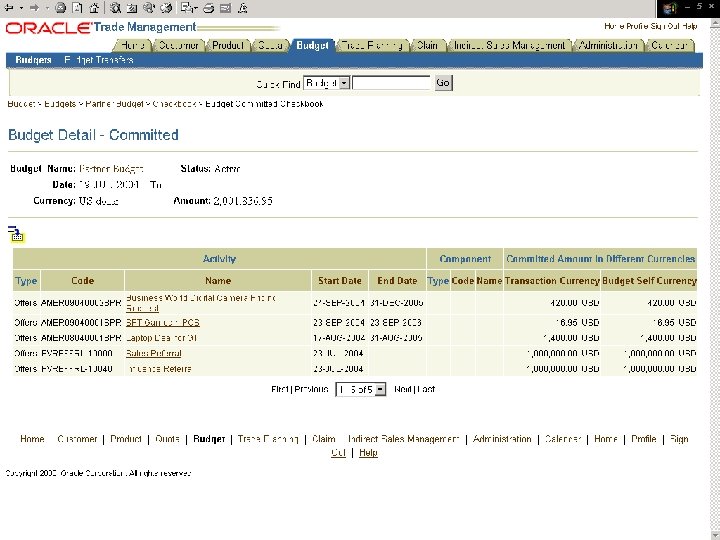Click the Next pagination link
720x540 pixels.
tap(403, 389)
